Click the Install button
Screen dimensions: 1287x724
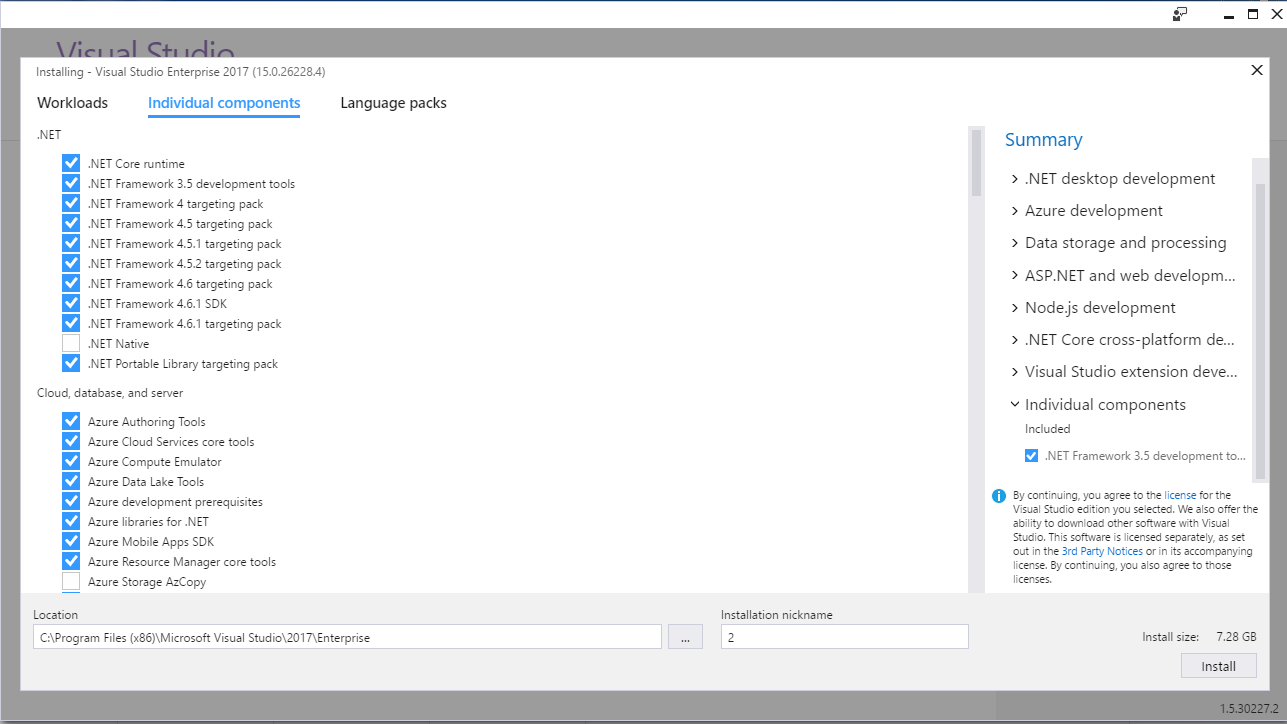[1218, 666]
